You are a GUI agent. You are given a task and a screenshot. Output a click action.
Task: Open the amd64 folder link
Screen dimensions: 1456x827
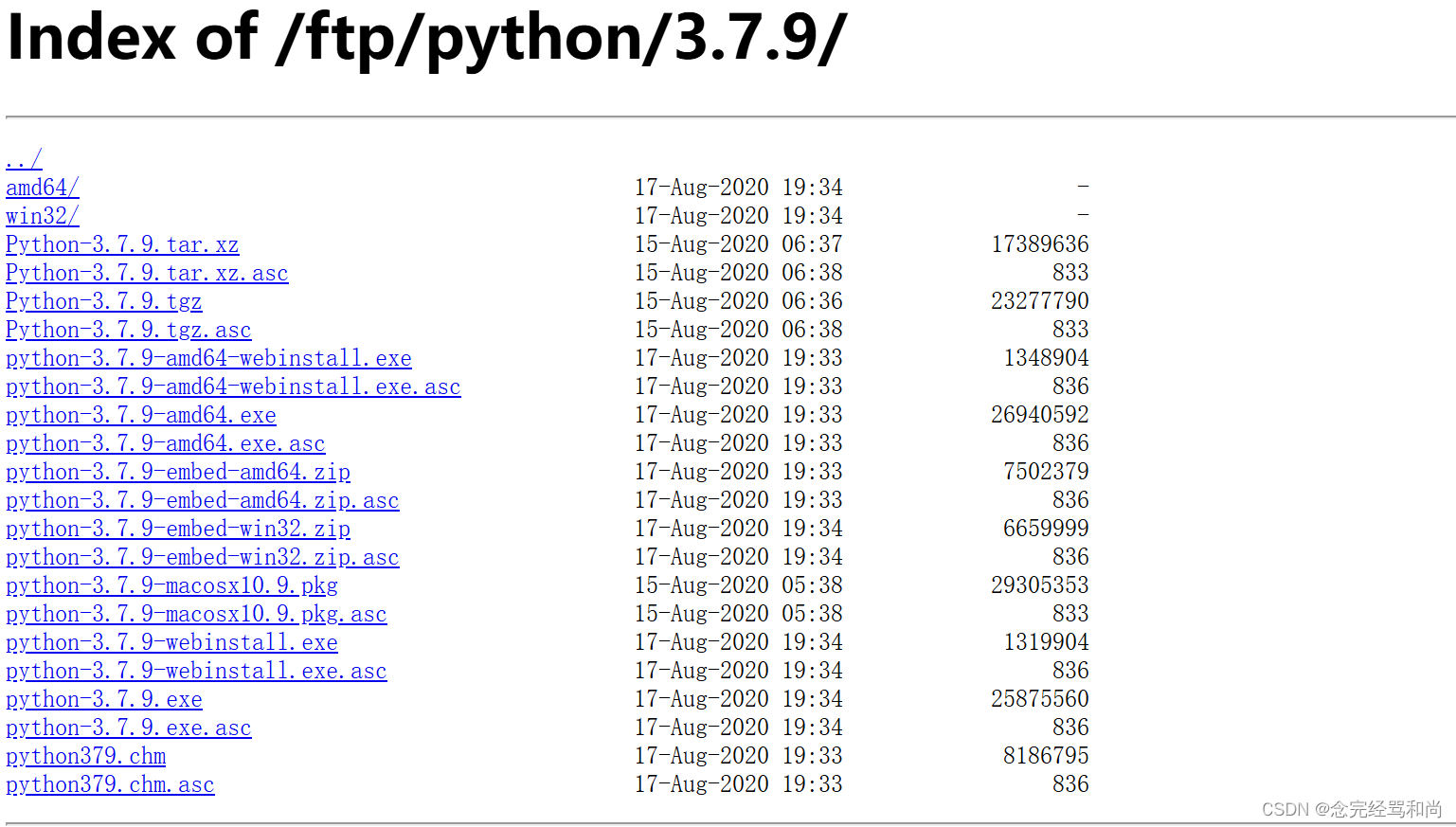42,188
